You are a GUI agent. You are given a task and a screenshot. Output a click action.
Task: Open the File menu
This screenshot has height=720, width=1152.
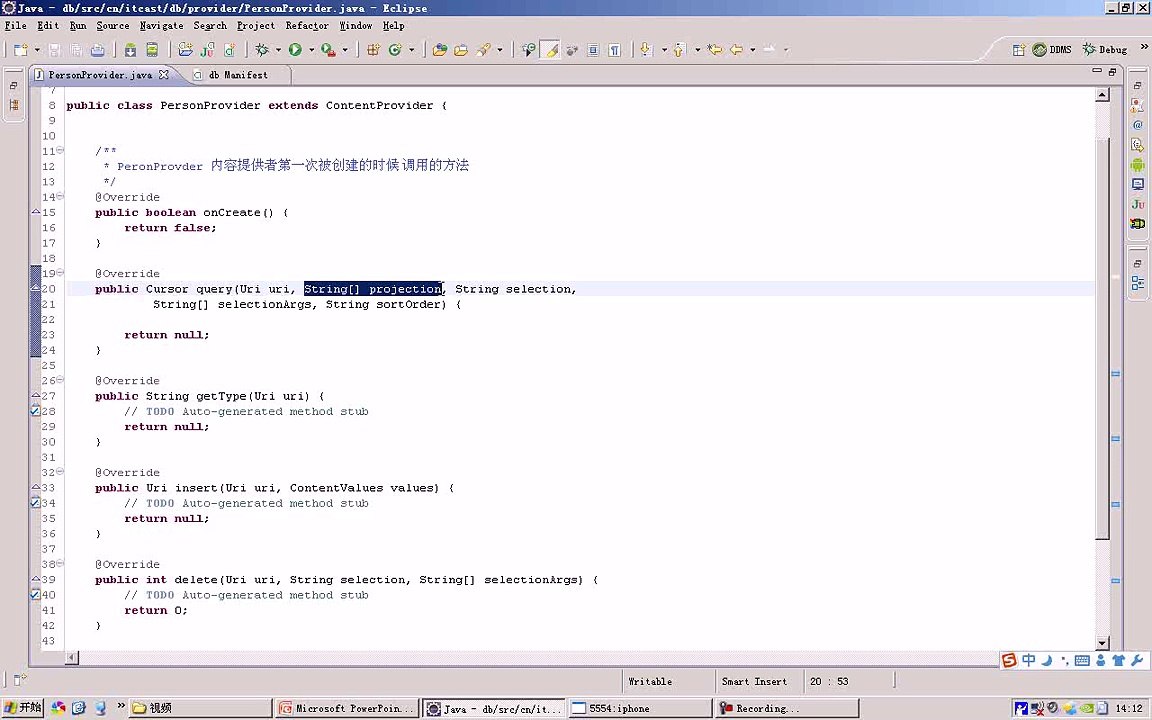15,26
